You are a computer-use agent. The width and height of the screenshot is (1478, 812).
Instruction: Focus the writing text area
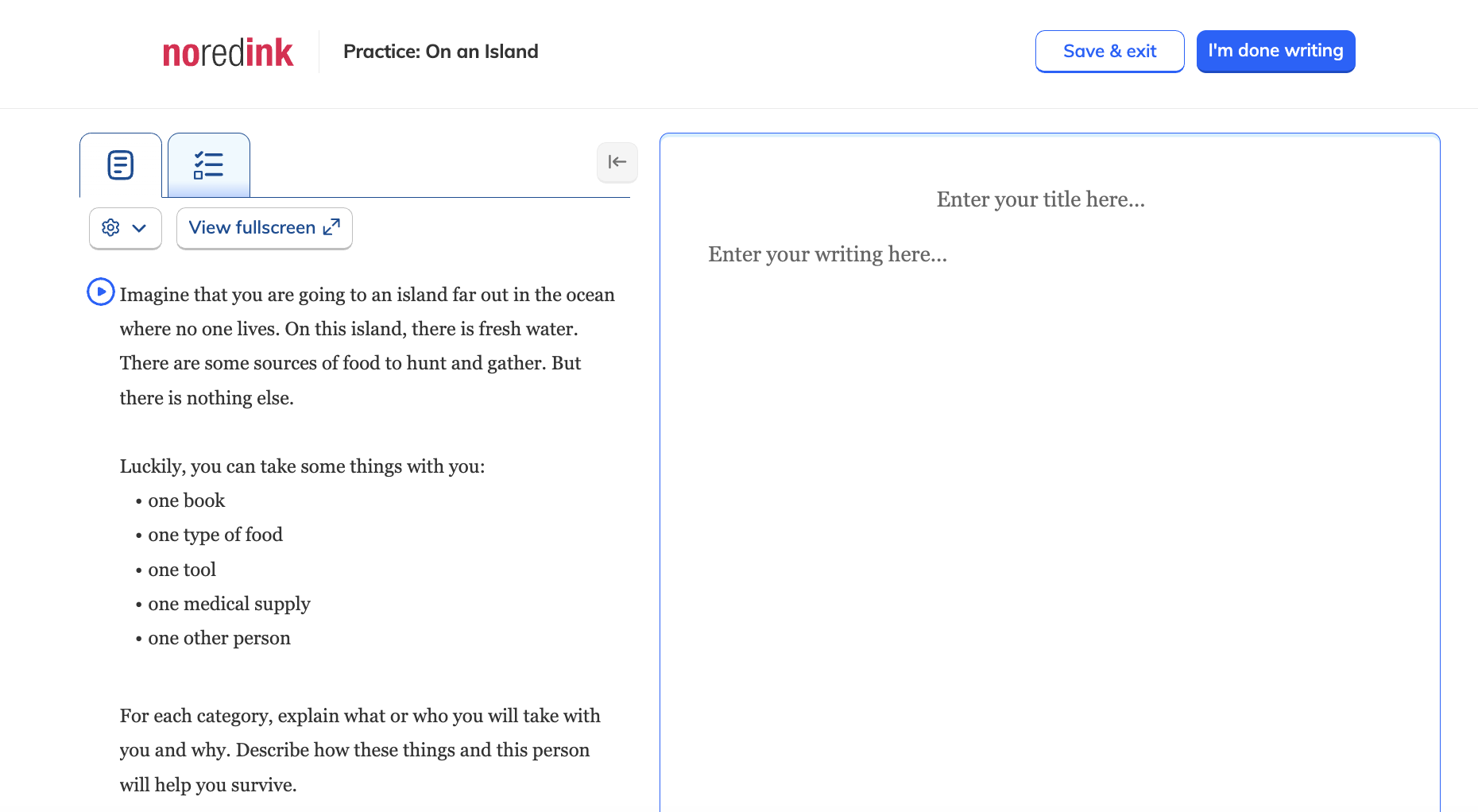pyautogui.click(x=828, y=254)
